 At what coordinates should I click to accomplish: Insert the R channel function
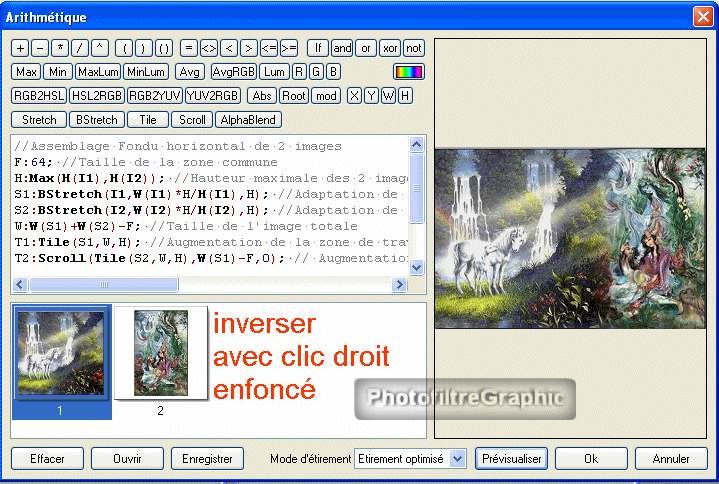point(299,72)
